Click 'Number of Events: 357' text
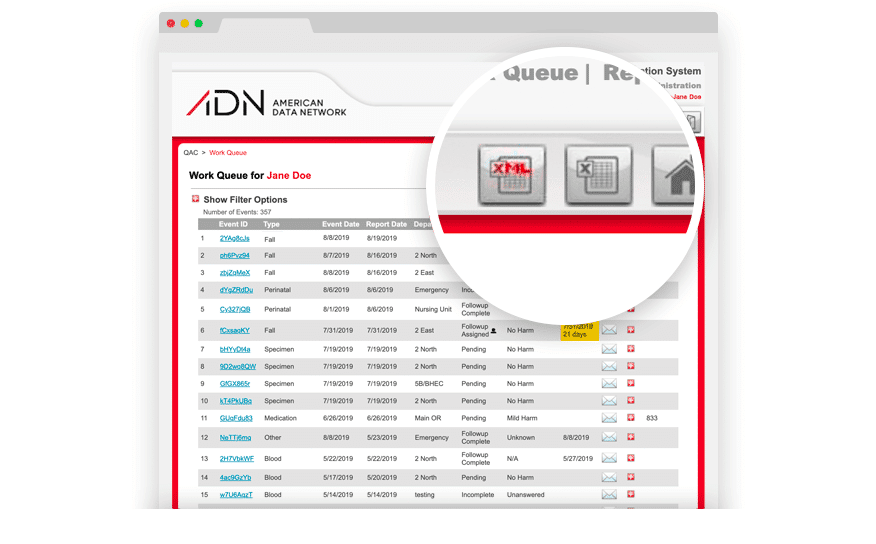Image resolution: width=876 pixels, height=544 pixels. pyautogui.click(x=237, y=212)
